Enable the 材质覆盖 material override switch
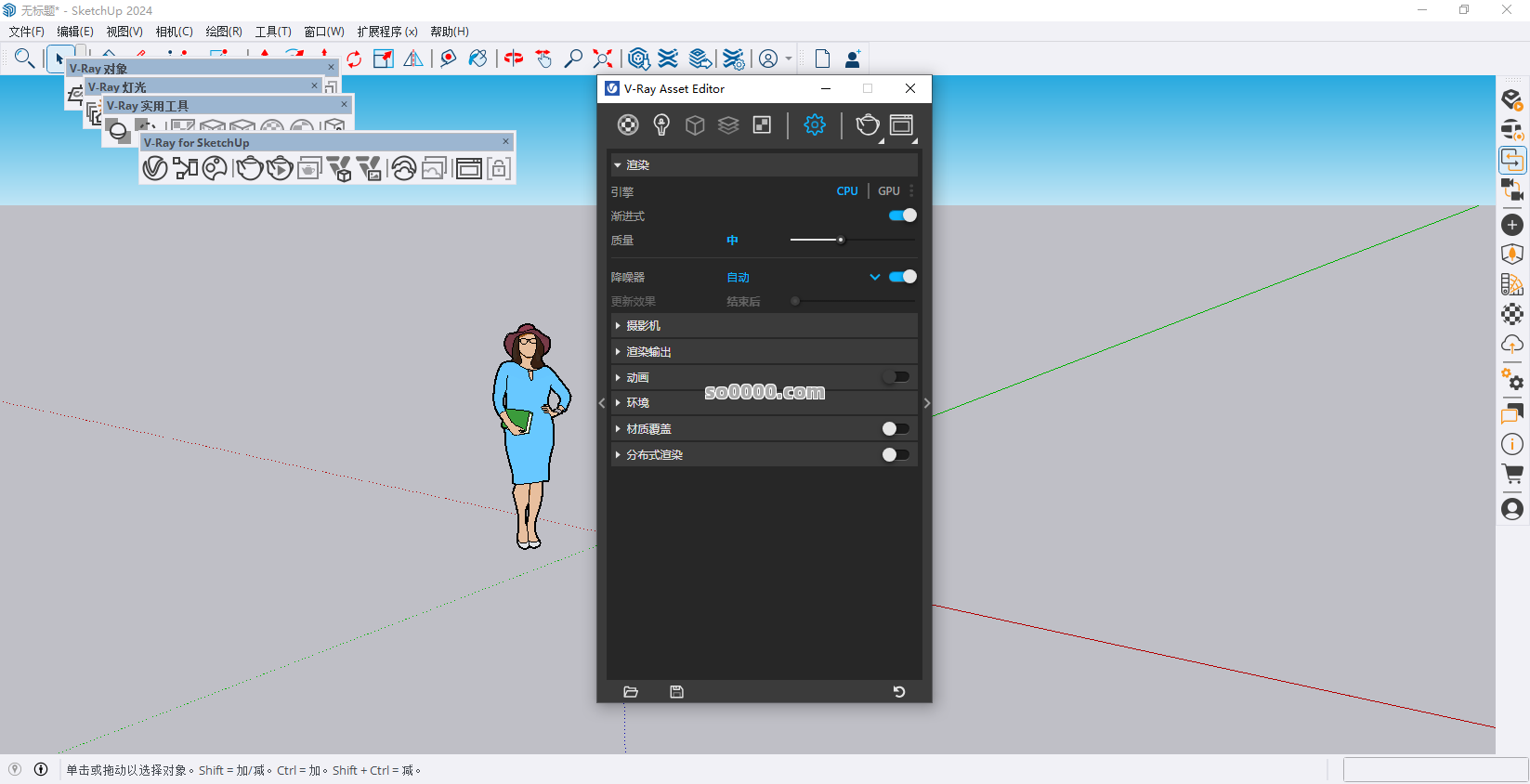This screenshot has height=784, width=1530. tap(896, 428)
